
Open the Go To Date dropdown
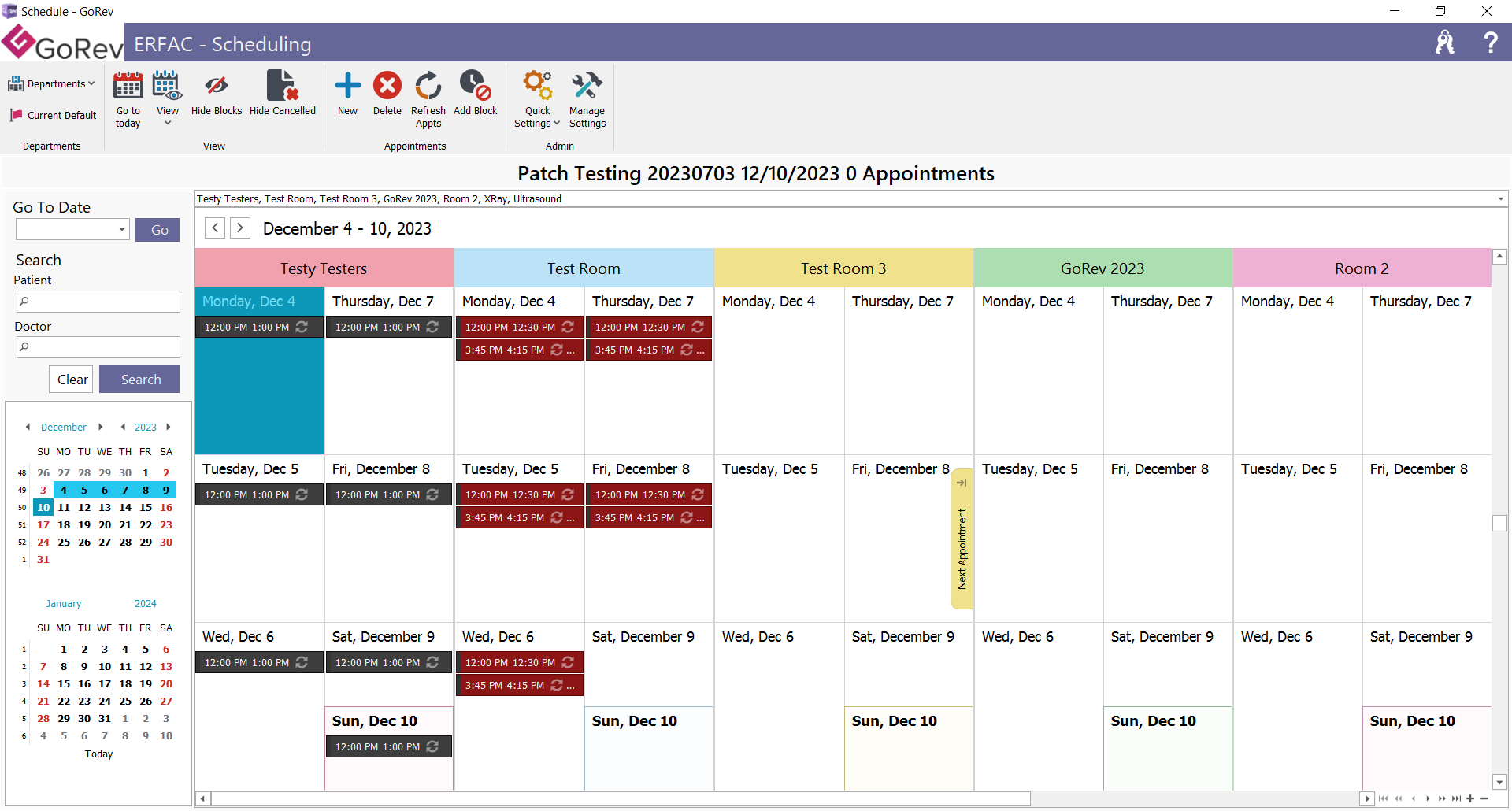pos(122,230)
